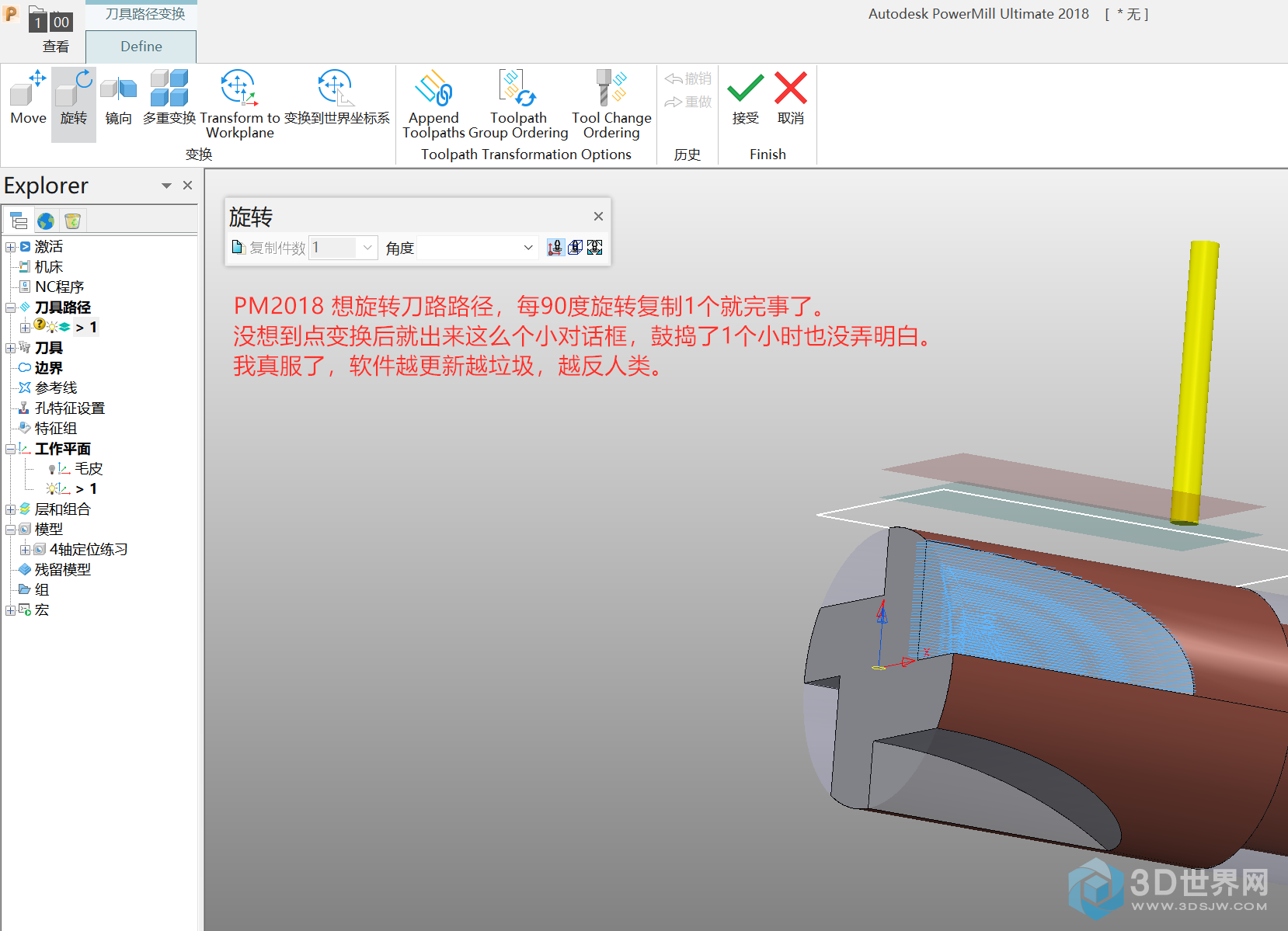Redo with the 重做 button
This screenshot has height=931, width=1288.
click(x=688, y=102)
